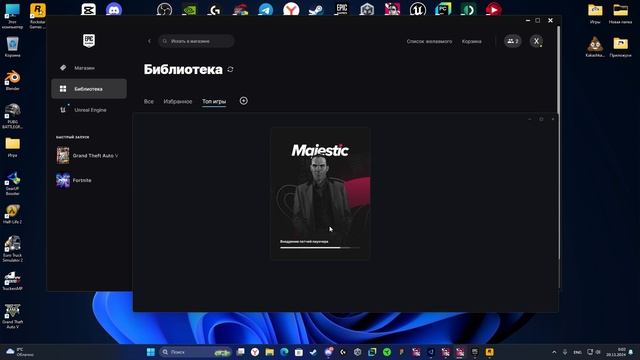Open File Explorer from taskbar
Screen dimensions: 640x360
coord(270,352)
